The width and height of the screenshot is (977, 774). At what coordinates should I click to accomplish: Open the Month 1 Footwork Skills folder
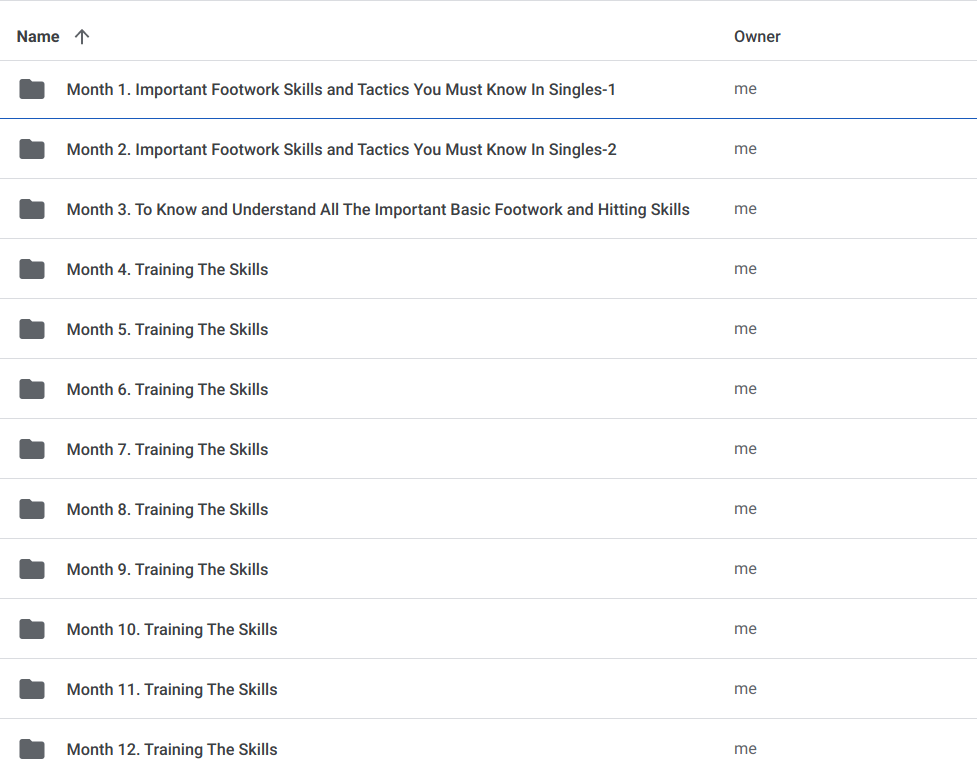pos(340,89)
